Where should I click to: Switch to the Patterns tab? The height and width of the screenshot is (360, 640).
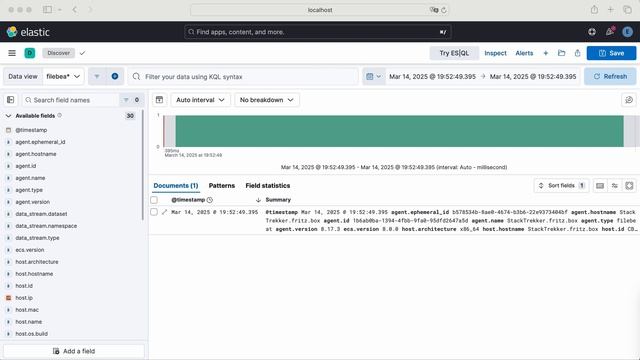pos(222,186)
